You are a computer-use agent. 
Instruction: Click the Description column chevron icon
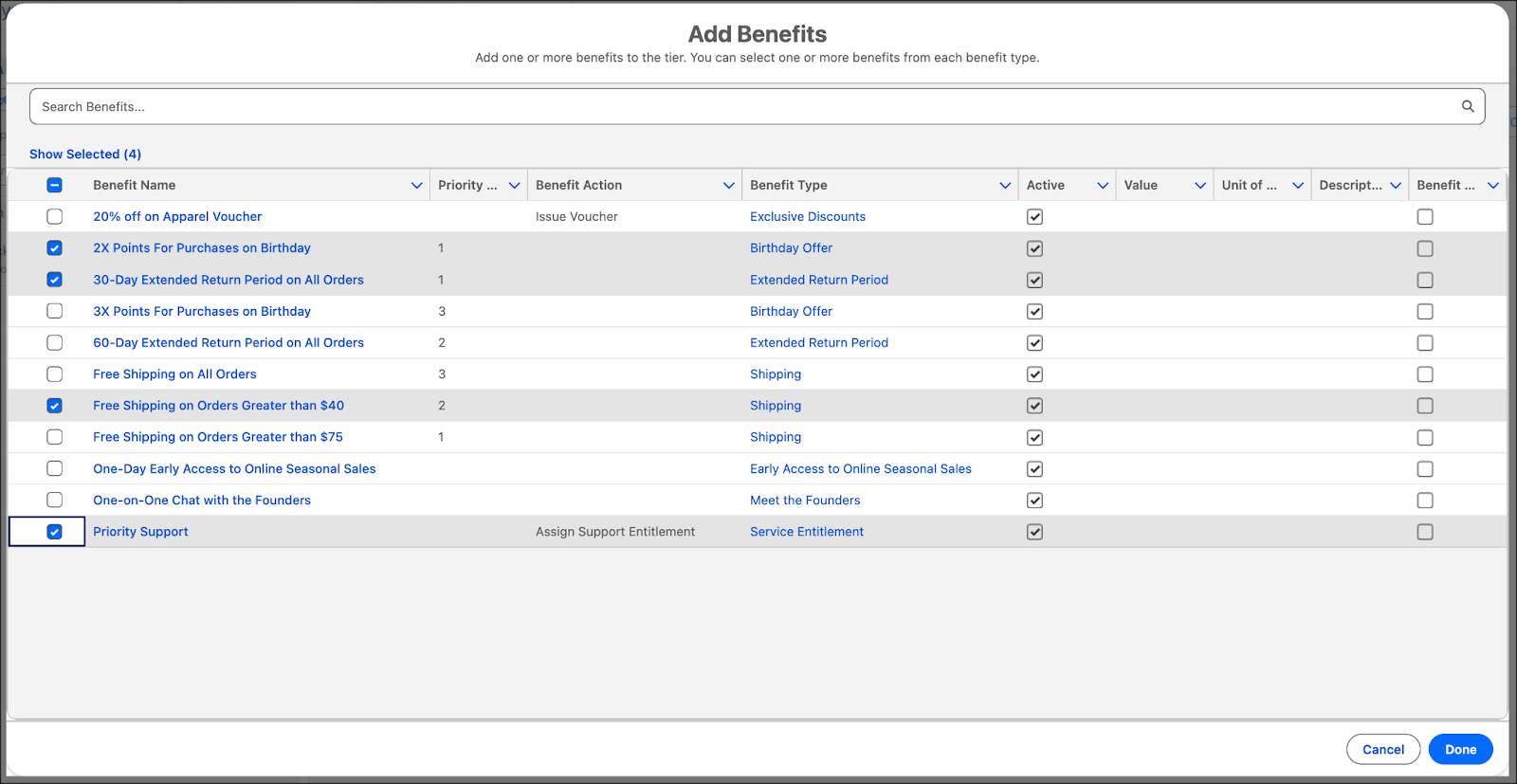1396,185
